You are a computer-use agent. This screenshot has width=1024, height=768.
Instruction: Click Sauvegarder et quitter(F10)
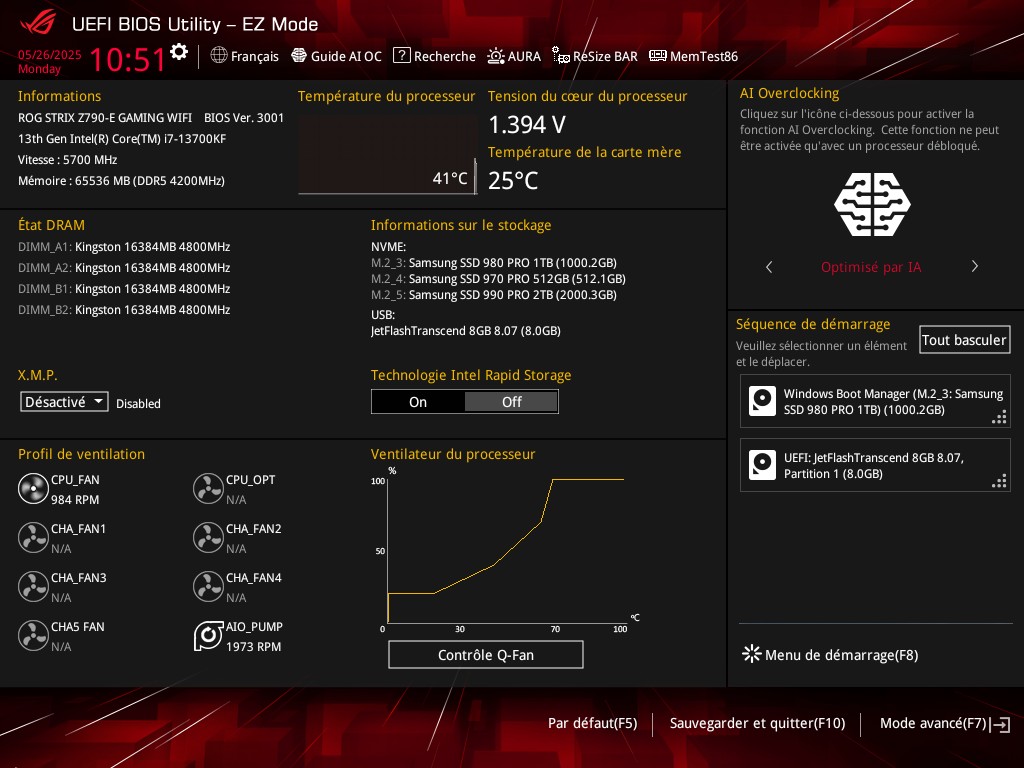click(x=758, y=724)
